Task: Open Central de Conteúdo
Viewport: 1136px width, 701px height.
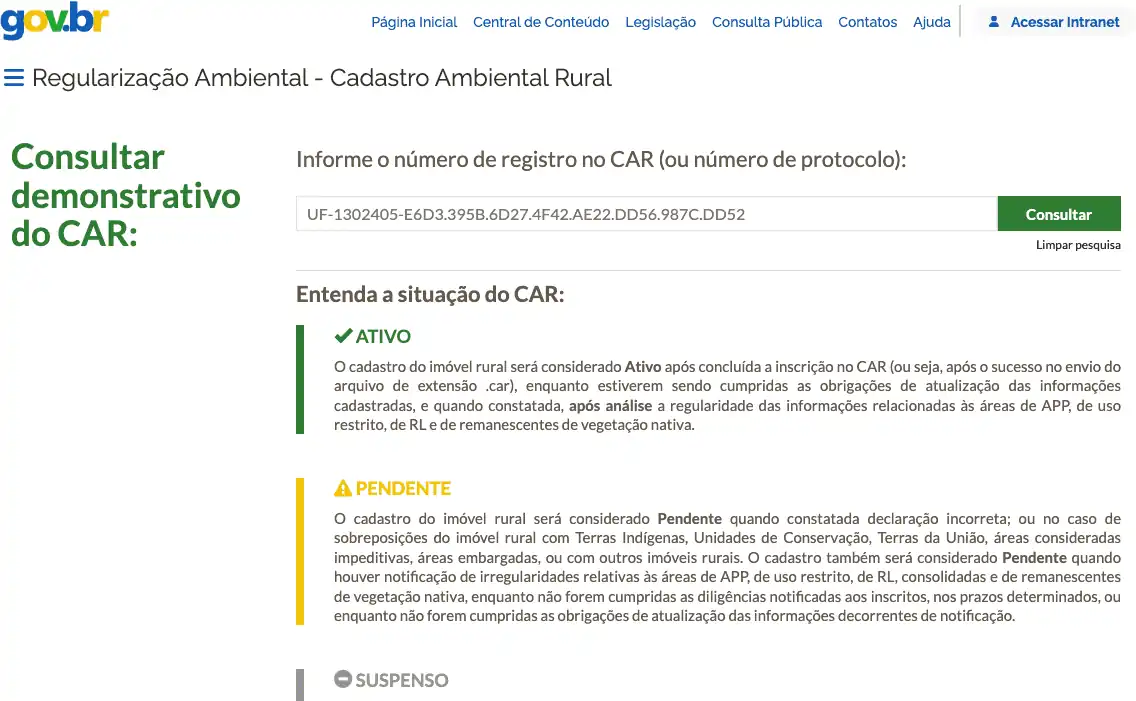Action: pyautogui.click(x=540, y=22)
